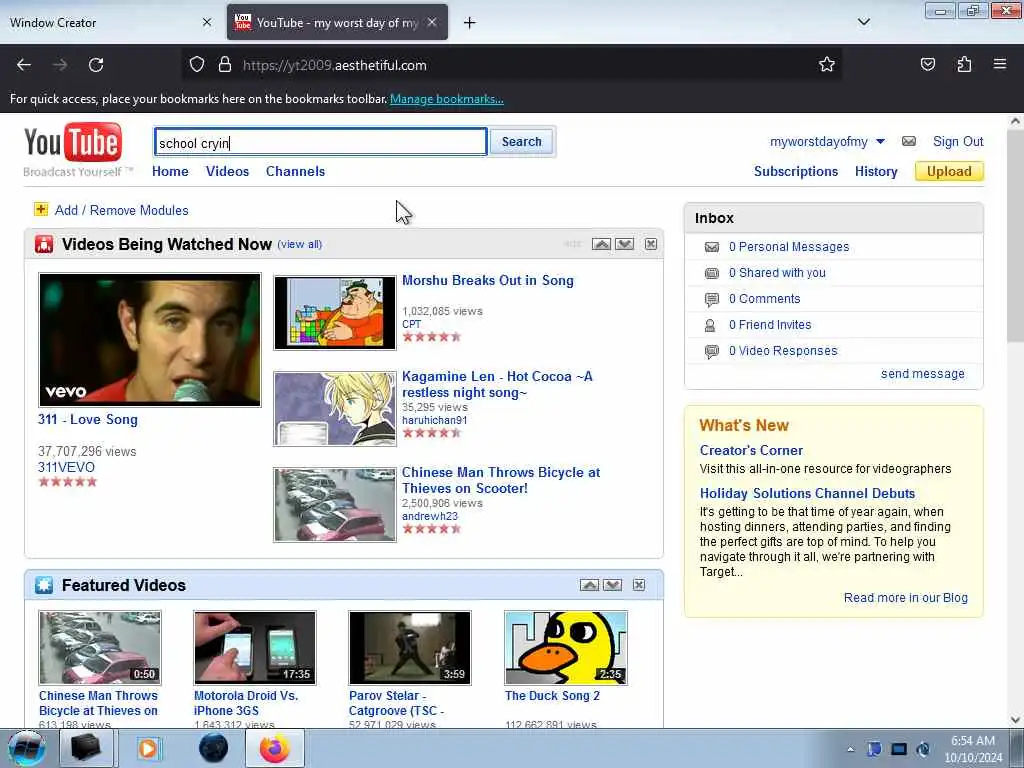Open haruhichan91 channel link
Viewport: 1024px width, 768px height.
tap(434, 420)
